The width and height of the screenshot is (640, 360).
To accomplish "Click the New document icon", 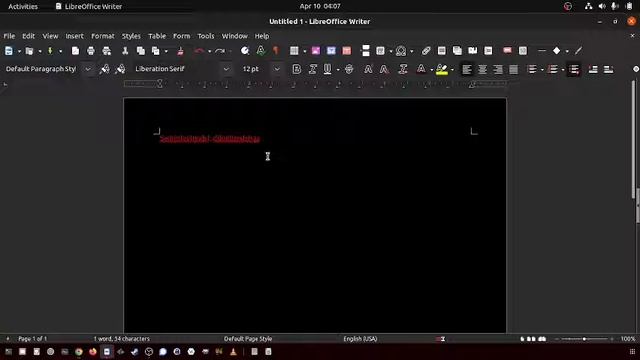I will (9, 51).
